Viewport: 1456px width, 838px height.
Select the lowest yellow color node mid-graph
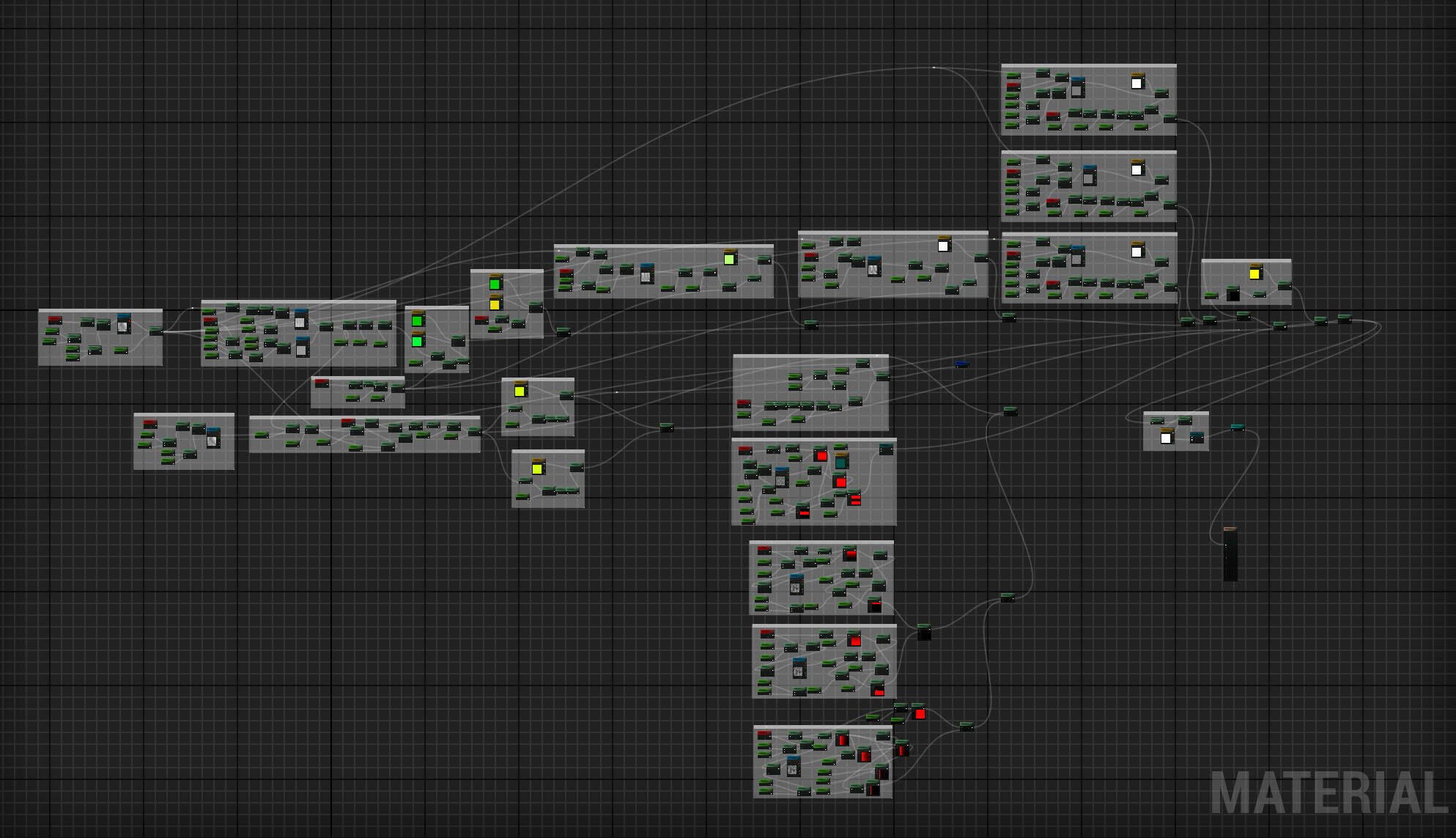pos(538,468)
